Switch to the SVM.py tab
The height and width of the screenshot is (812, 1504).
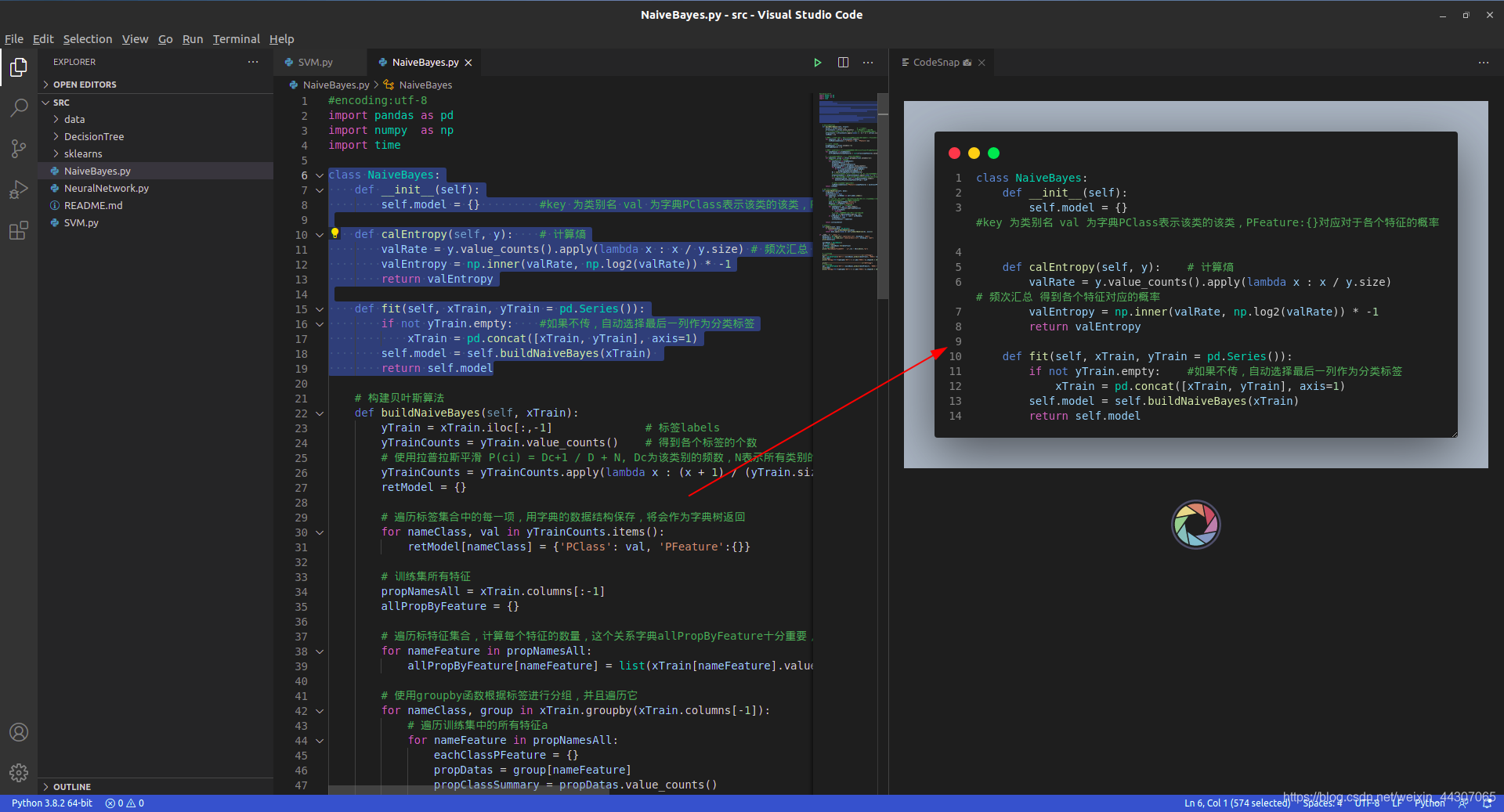(316, 63)
